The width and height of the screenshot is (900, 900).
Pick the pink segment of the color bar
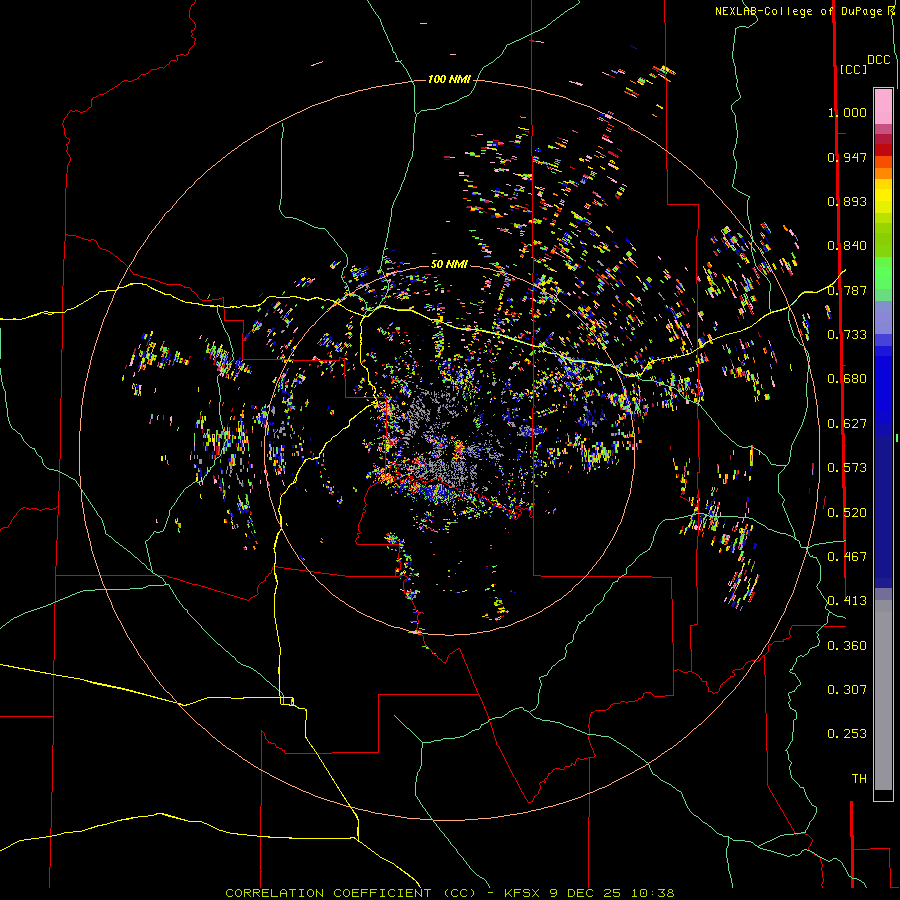[x=883, y=107]
